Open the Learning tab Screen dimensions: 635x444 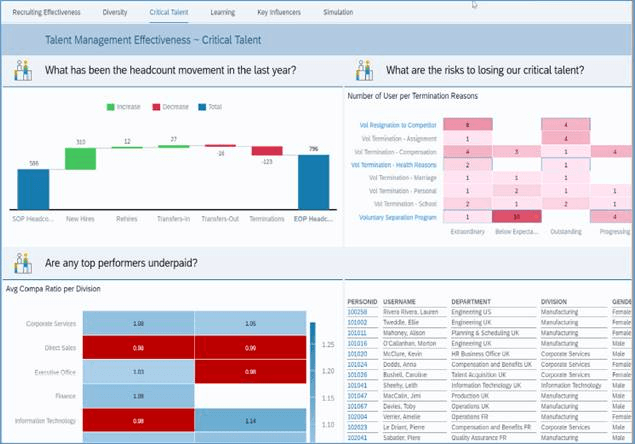(x=223, y=13)
